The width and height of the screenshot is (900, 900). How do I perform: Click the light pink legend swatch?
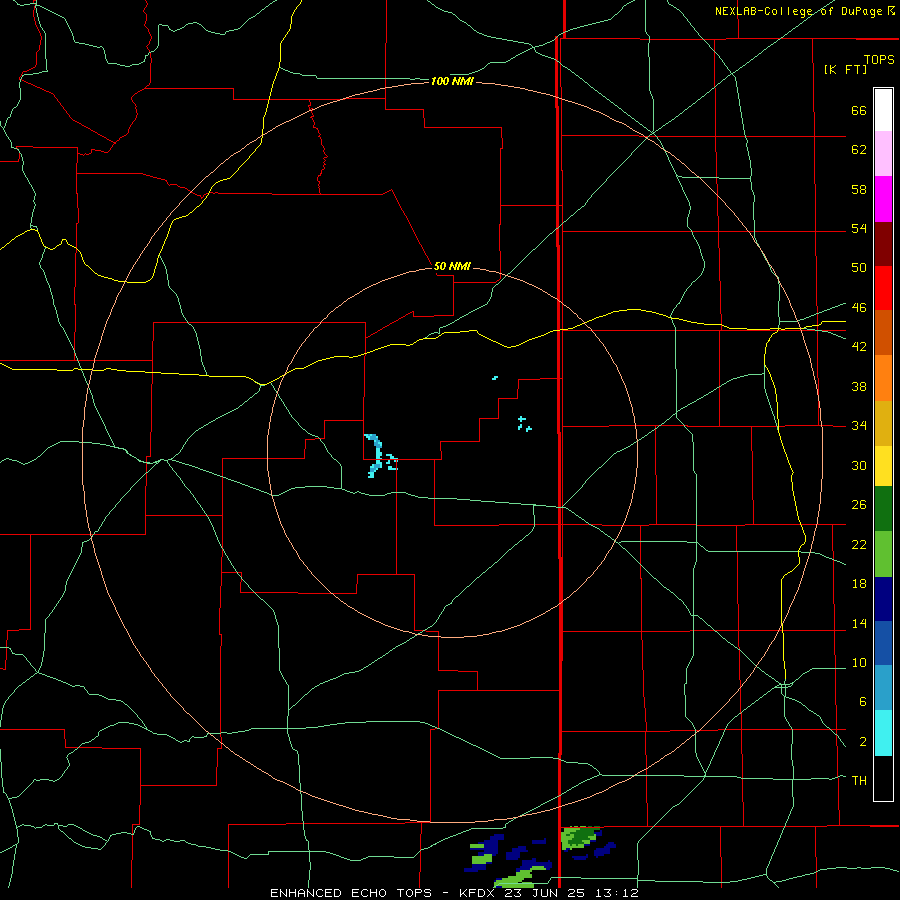point(883,153)
